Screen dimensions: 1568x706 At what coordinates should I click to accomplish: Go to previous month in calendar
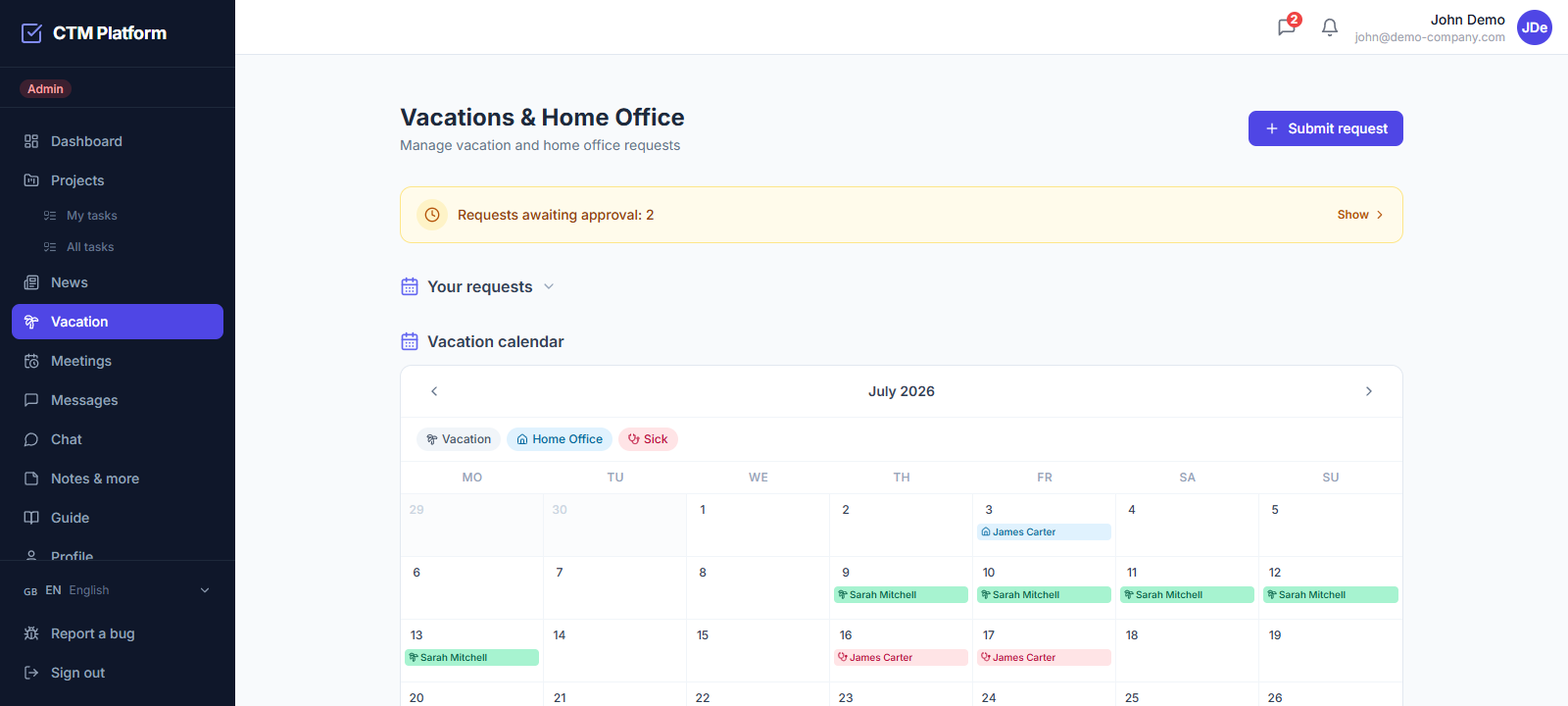click(434, 391)
